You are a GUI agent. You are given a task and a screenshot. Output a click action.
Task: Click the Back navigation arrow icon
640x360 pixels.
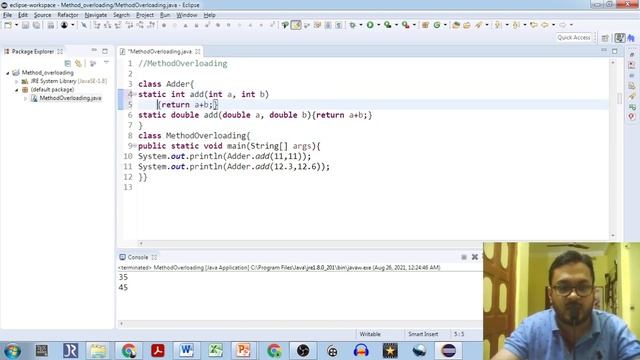pos(544,25)
